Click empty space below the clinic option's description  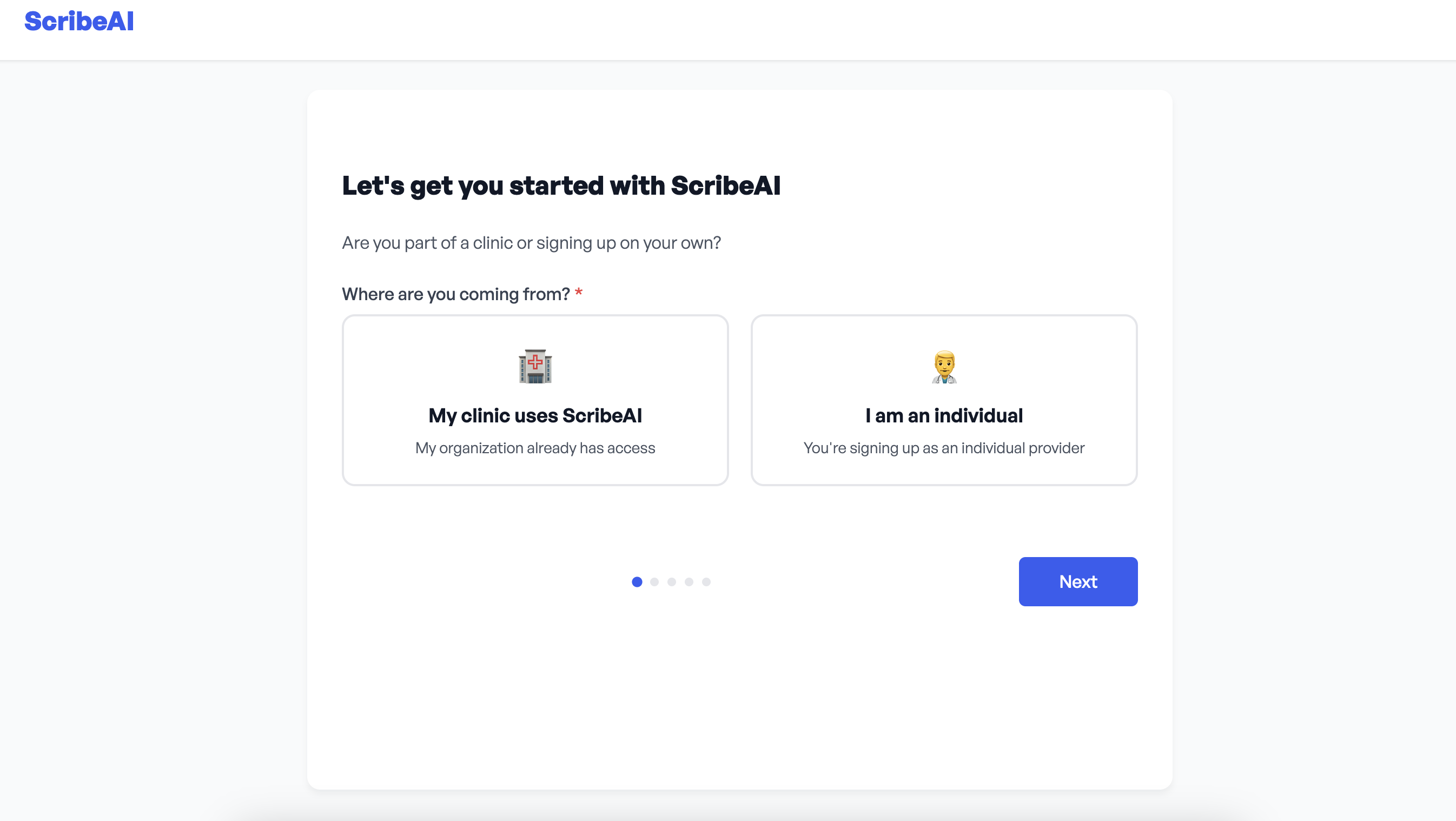[x=535, y=471]
